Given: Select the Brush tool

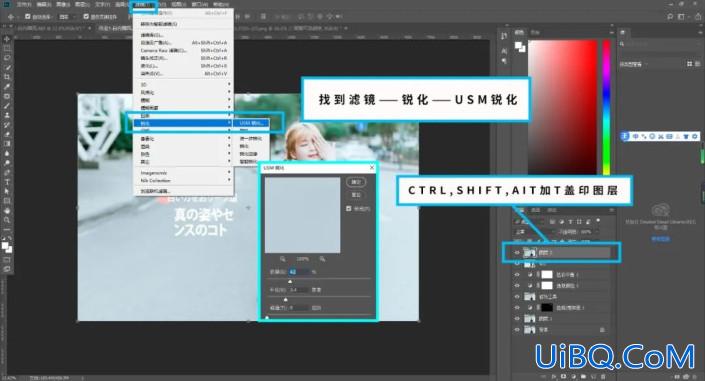Looking at the screenshot, I should point(7,106).
